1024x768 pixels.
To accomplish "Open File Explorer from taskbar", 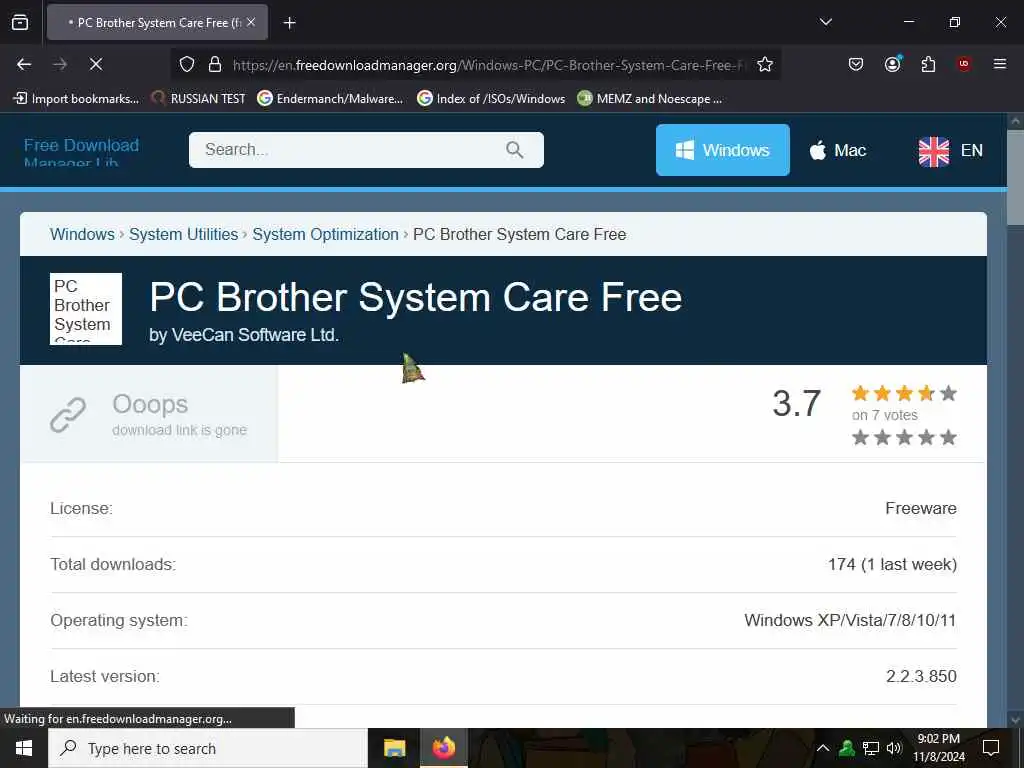I will 394,748.
